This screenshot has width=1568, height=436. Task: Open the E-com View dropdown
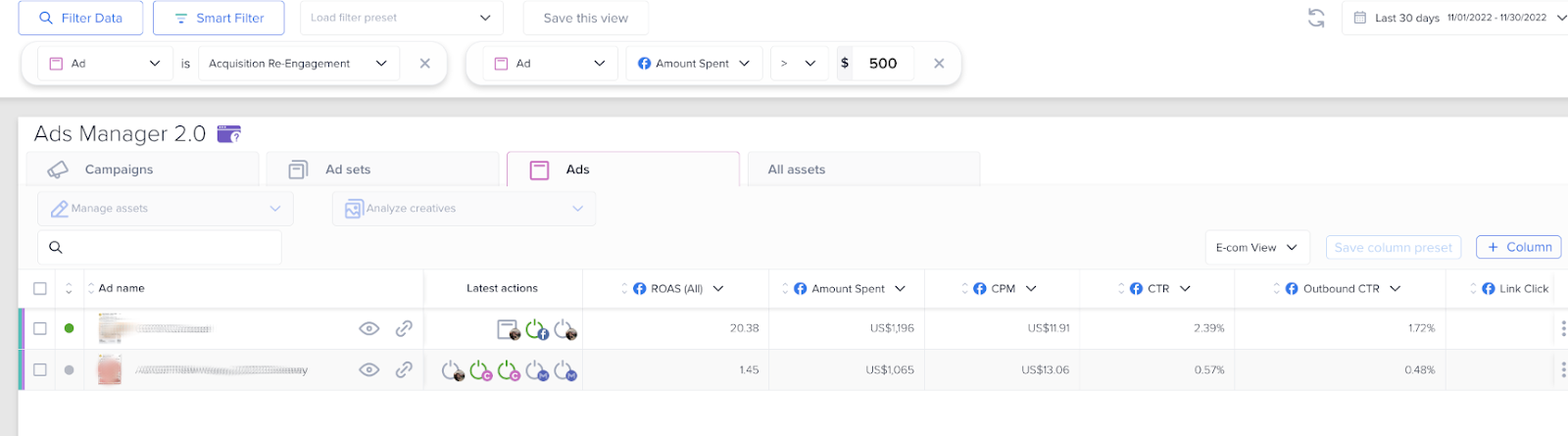pos(1256,248)
